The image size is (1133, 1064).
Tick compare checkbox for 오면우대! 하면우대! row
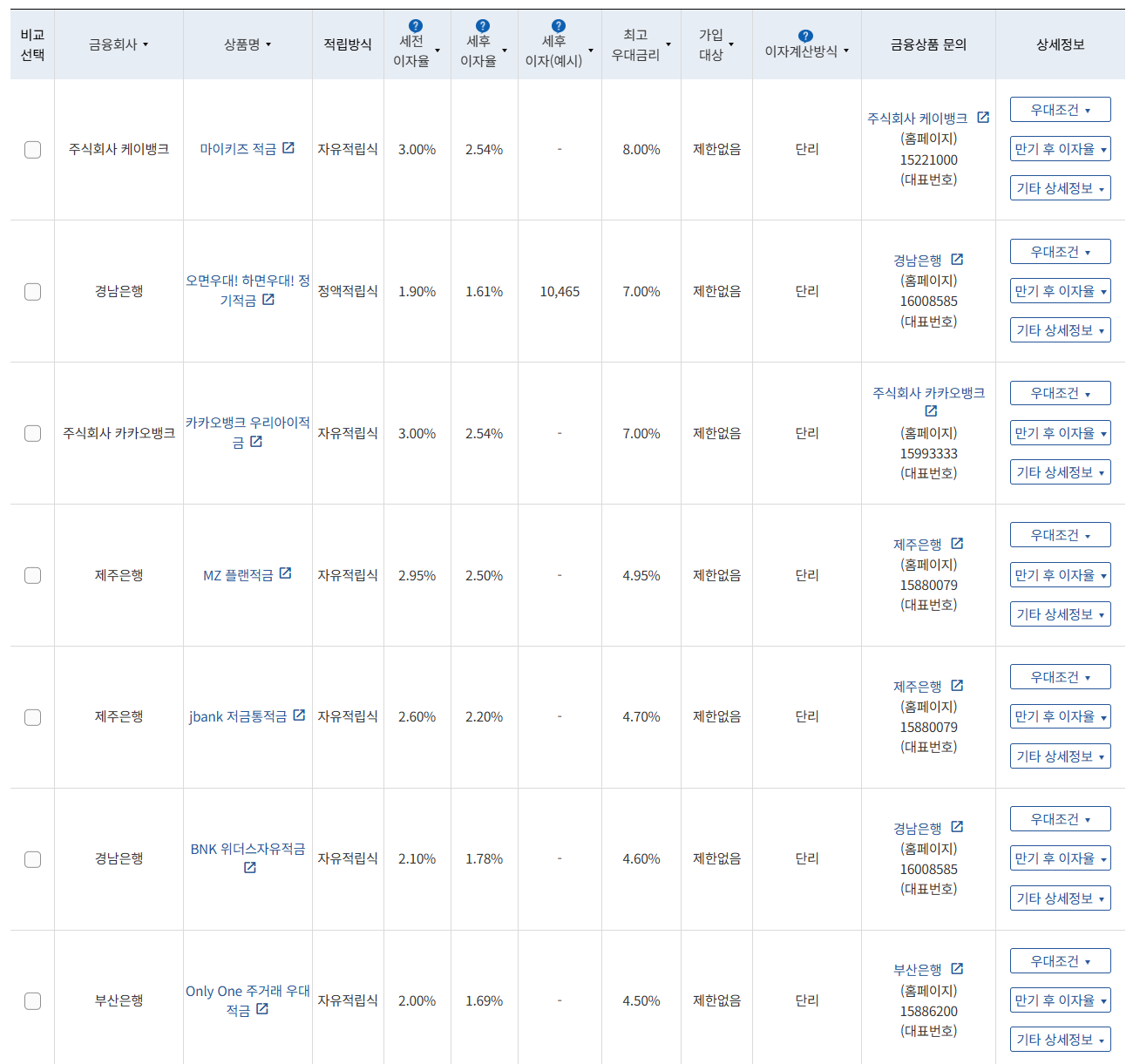pyautogui.click(x=32, y=292)
